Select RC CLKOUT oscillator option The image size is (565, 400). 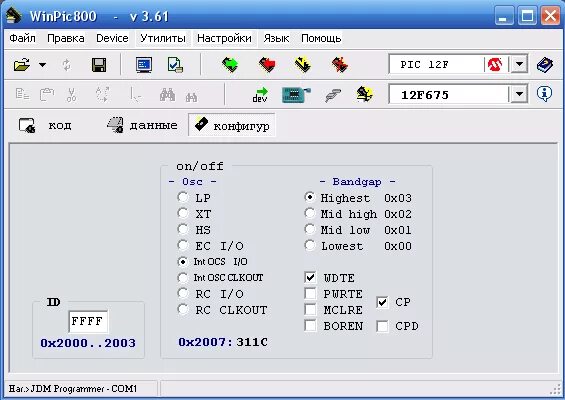pos(183,309)
